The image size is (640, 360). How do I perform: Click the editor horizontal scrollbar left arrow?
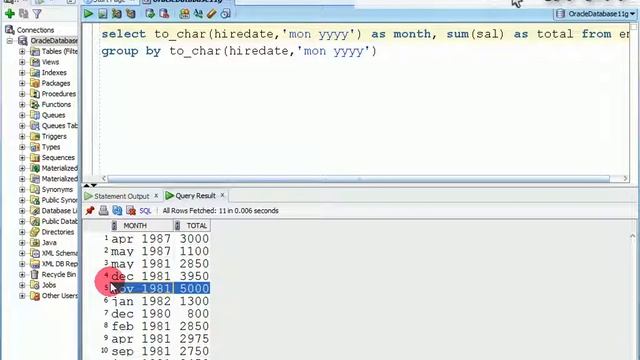point(104,178)
